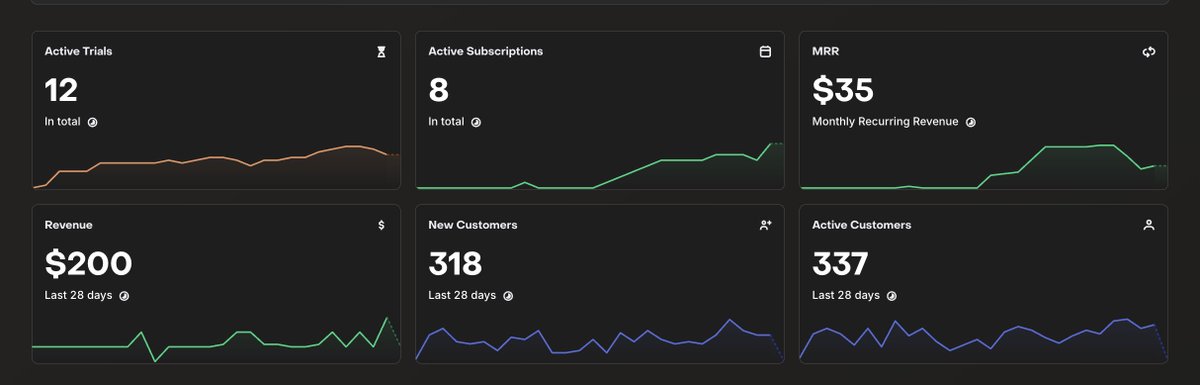Click the value 12 in Active Trials
Image resolution: width=1200 pixels, height=385 pixels.
[x=61, y=91]
